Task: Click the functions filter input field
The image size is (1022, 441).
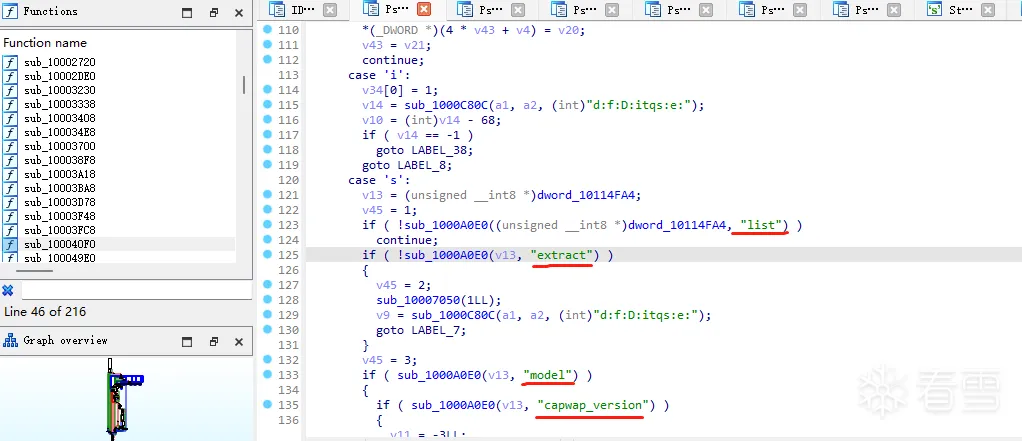Action: click(x=136, y=291)
